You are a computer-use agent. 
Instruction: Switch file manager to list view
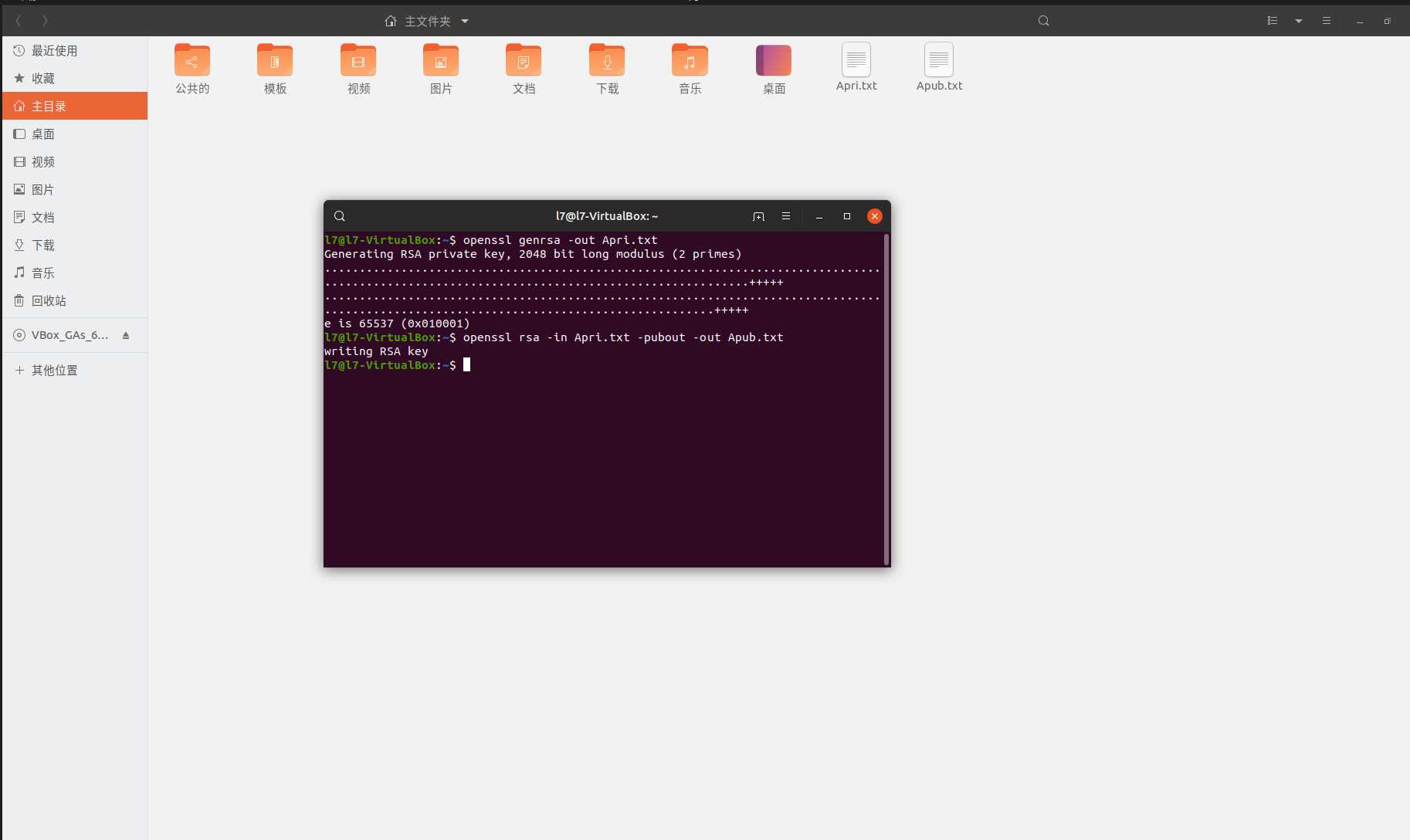(x=1273, y=21)
